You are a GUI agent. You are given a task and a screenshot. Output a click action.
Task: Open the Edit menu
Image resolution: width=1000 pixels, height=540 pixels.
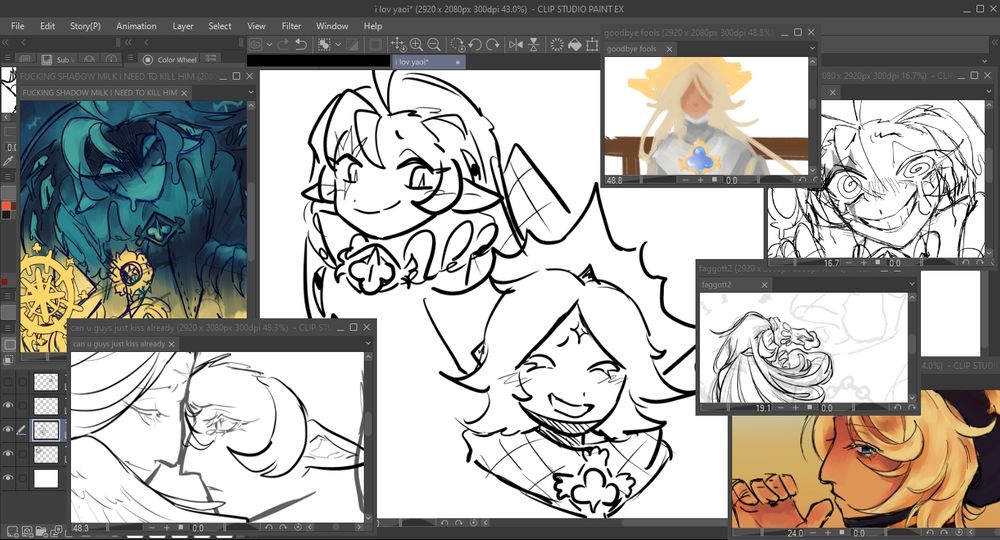point(47,26)
